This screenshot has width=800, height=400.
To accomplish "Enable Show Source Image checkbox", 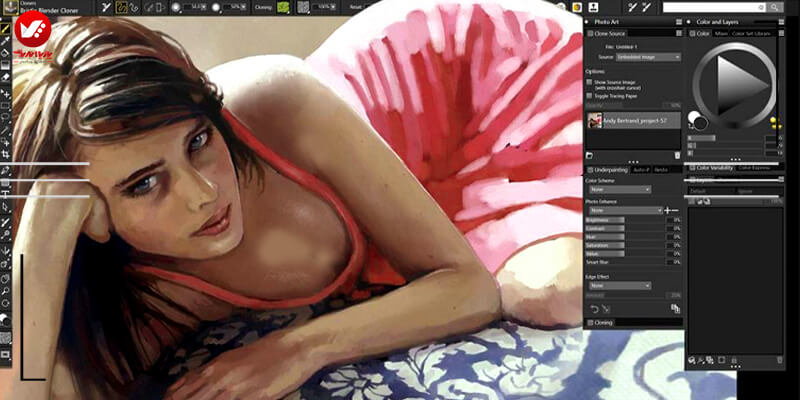I will pyautogui.click(x=589, y=82).
